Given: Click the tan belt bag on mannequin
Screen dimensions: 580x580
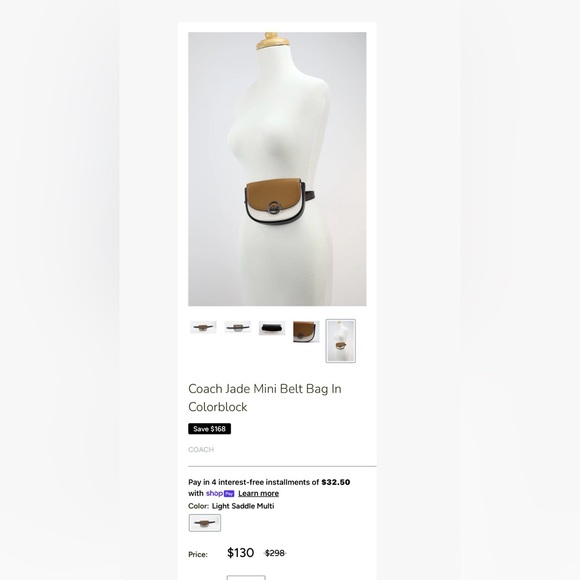Looking at the screenshot, I should point(275,202).
